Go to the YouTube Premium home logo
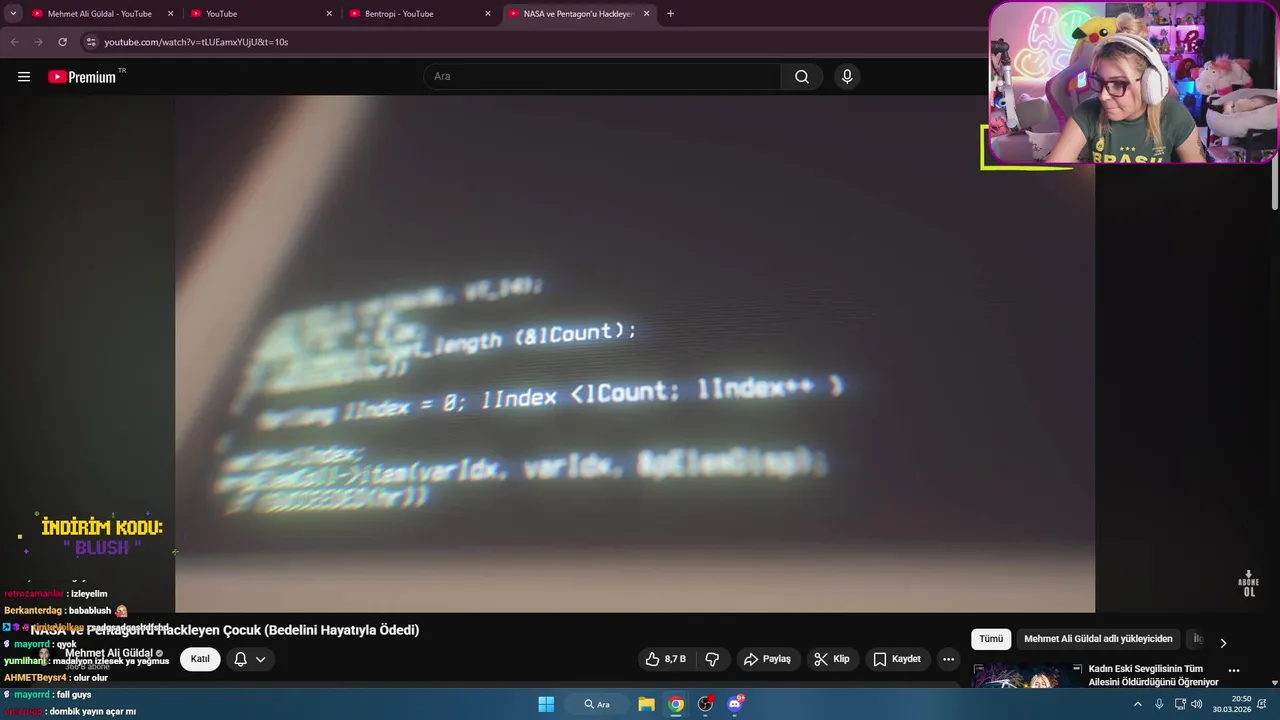The image size is (1280, 720). pos(84,77)
